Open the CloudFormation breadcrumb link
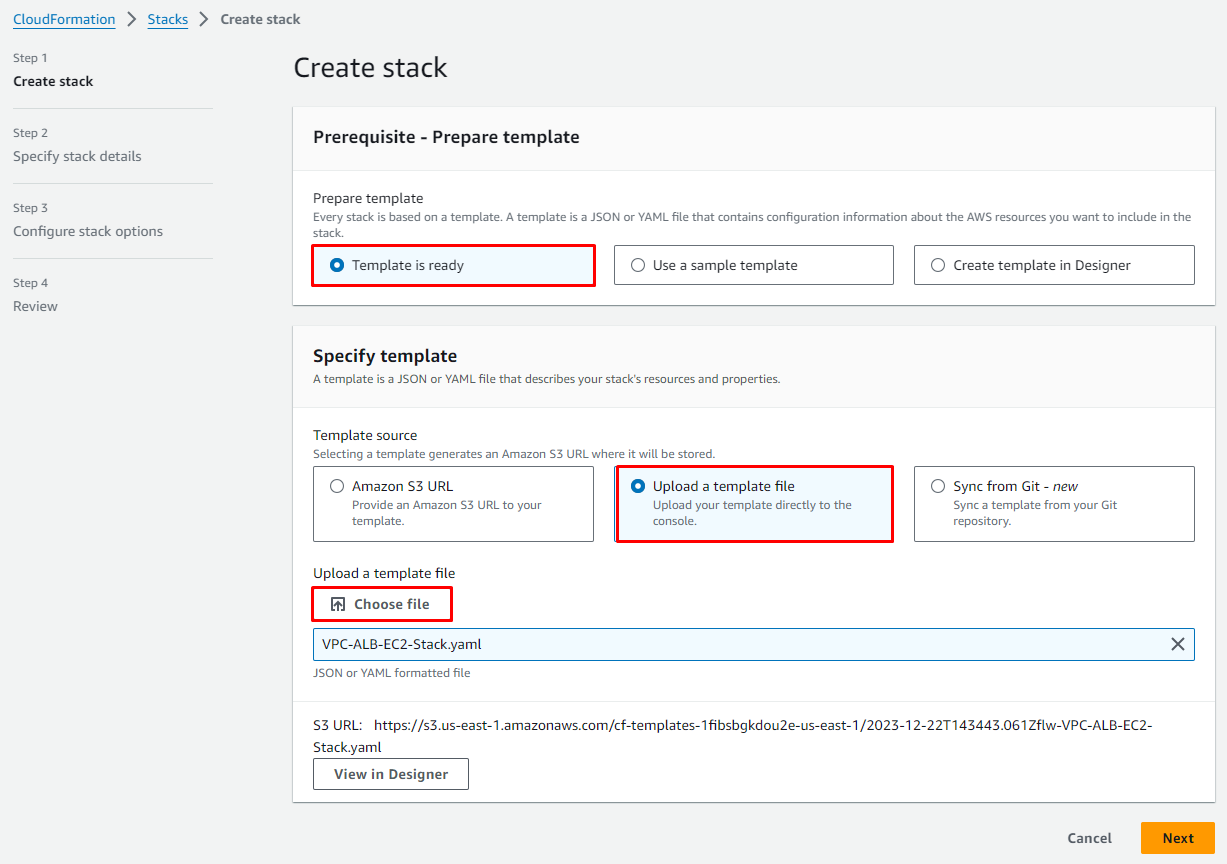Image resolution: width=1227 pixels, height=864 pixels. (x=64, y=19)
